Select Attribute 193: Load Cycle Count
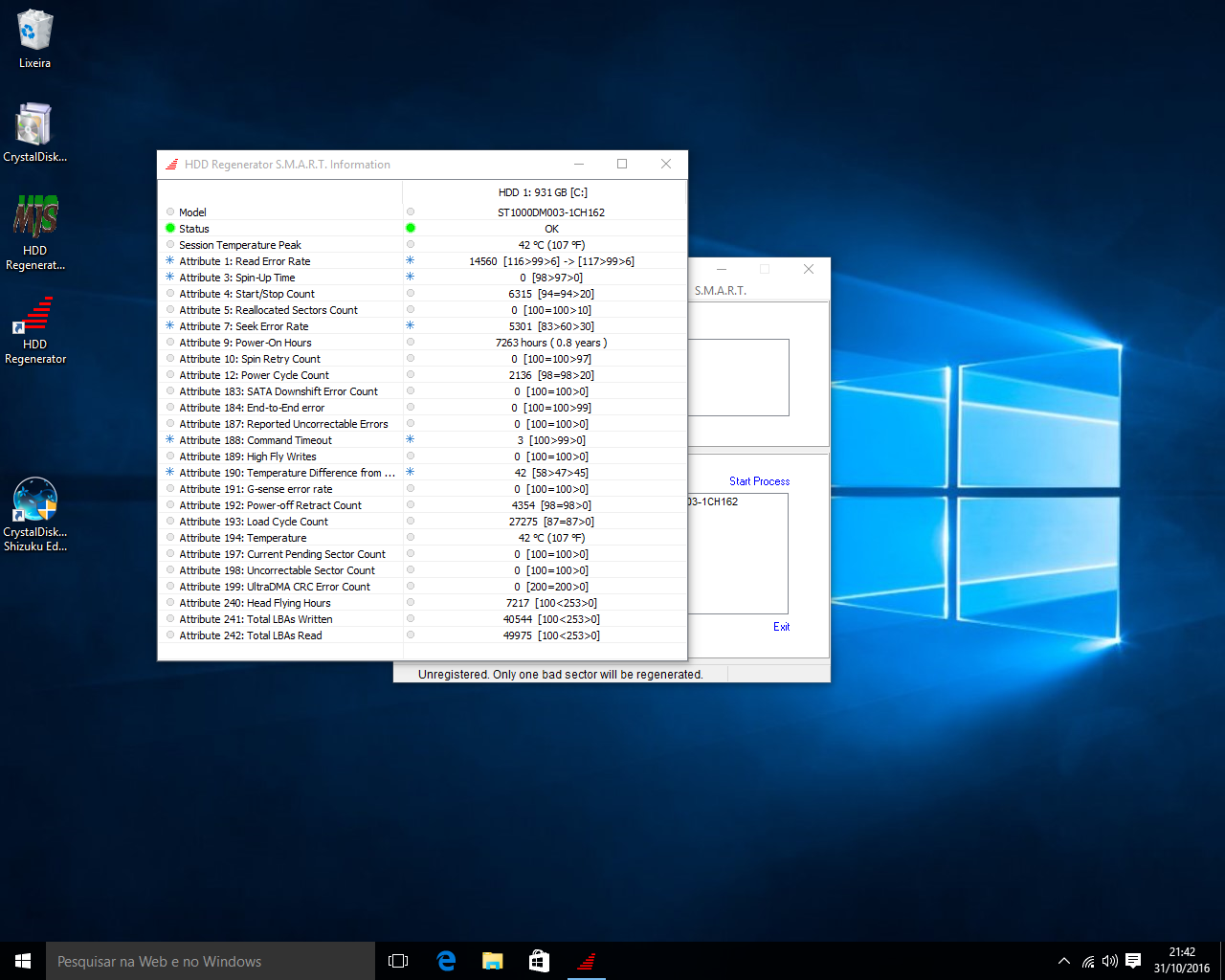Screen dimensions: 1225x980 [254, 522]
